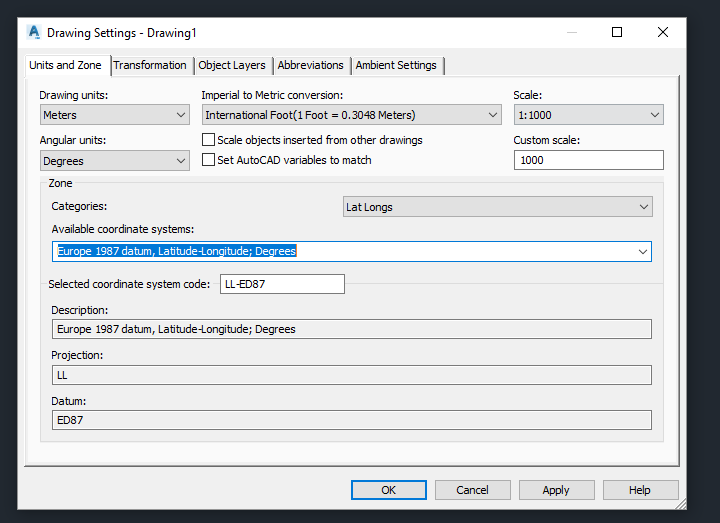The width and height of the screenshot is (720, 523).
Task: Enable Scale objects inserted from other drawings
Action: [x=209, y=140]
